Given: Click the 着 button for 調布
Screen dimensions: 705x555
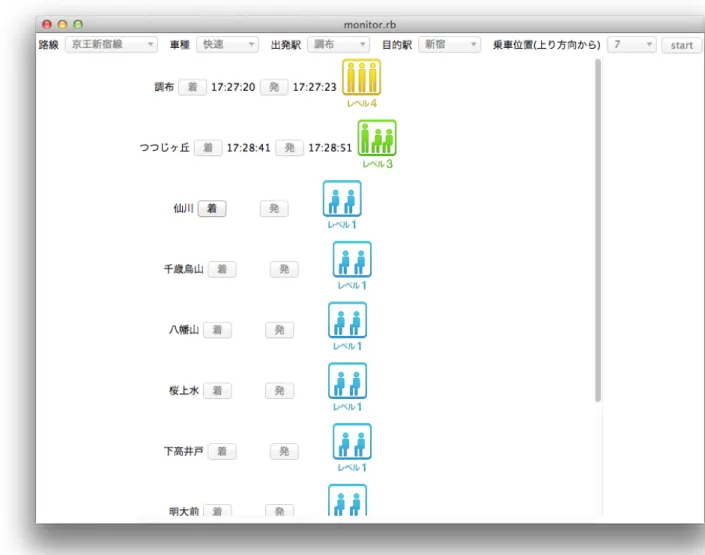Looking at the screenshot, I should tap(192, 87).
